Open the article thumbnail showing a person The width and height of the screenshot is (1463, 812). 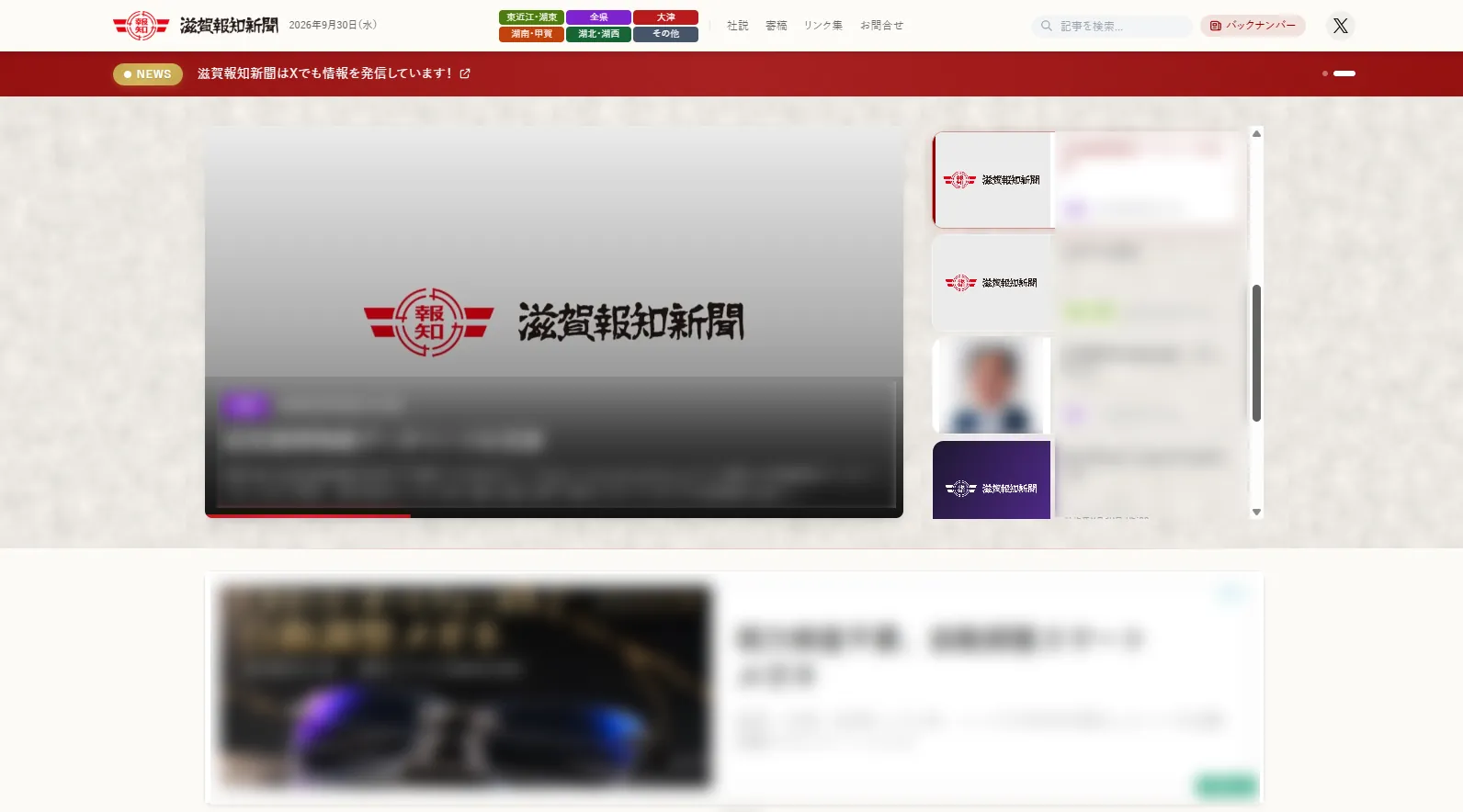pyautogui.click(x=992, y=386)
